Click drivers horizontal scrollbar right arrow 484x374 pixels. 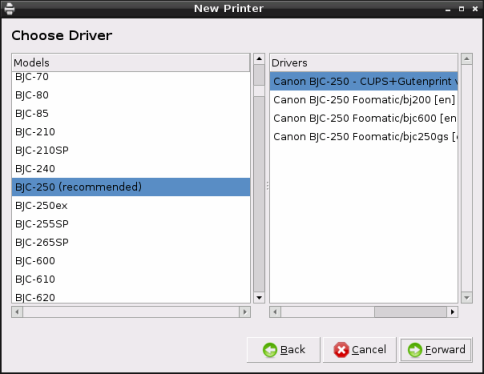pos(452,312)
